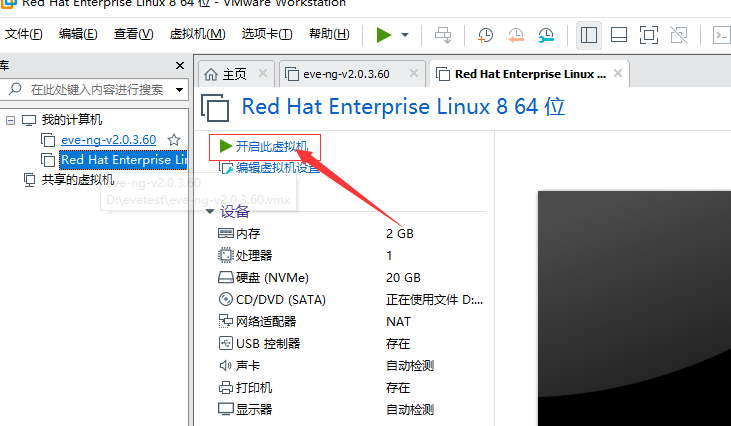
Task: Click the 声卡 自动检测 value
Action: click(x=410, y=365)
